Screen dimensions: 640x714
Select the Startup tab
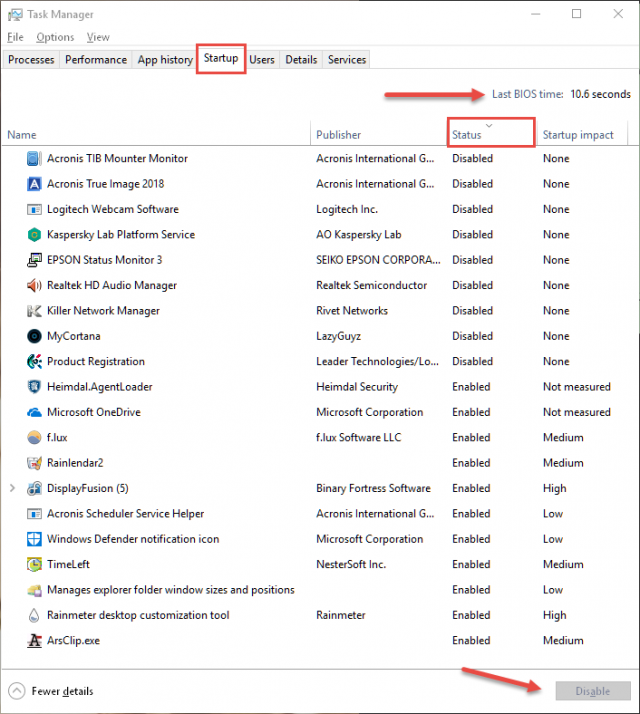[221, 58]
